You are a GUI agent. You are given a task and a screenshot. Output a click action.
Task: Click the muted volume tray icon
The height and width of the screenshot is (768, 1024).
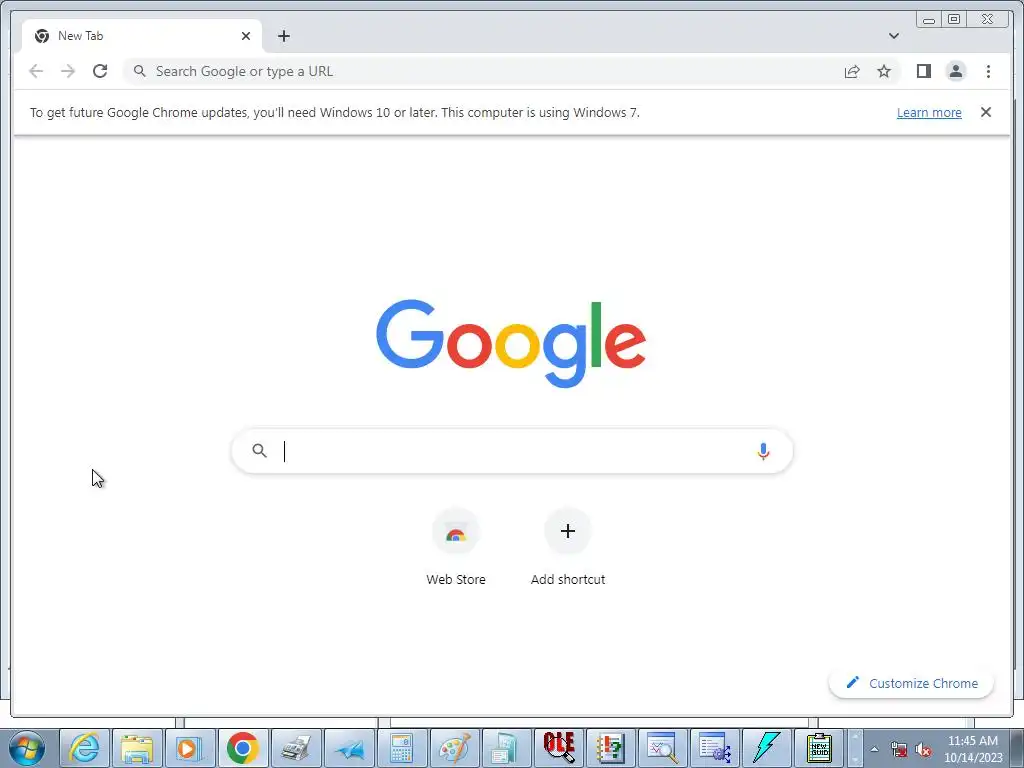pyautogui.click(x=923, y=750)
